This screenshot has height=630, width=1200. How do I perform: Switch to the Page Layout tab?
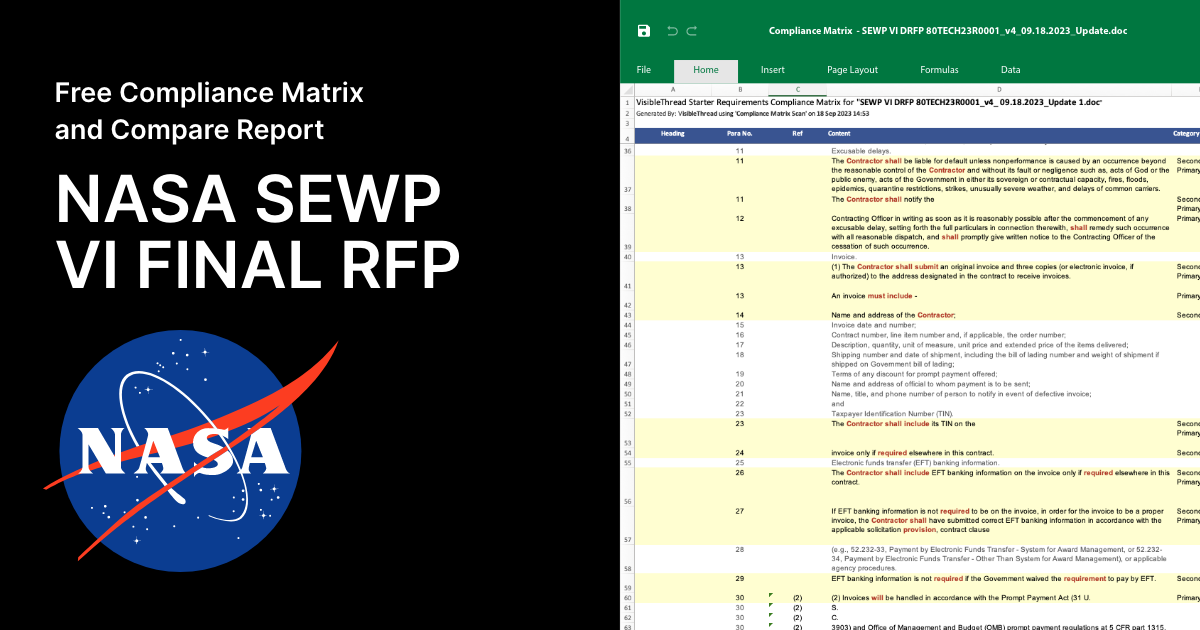[852, 70]
